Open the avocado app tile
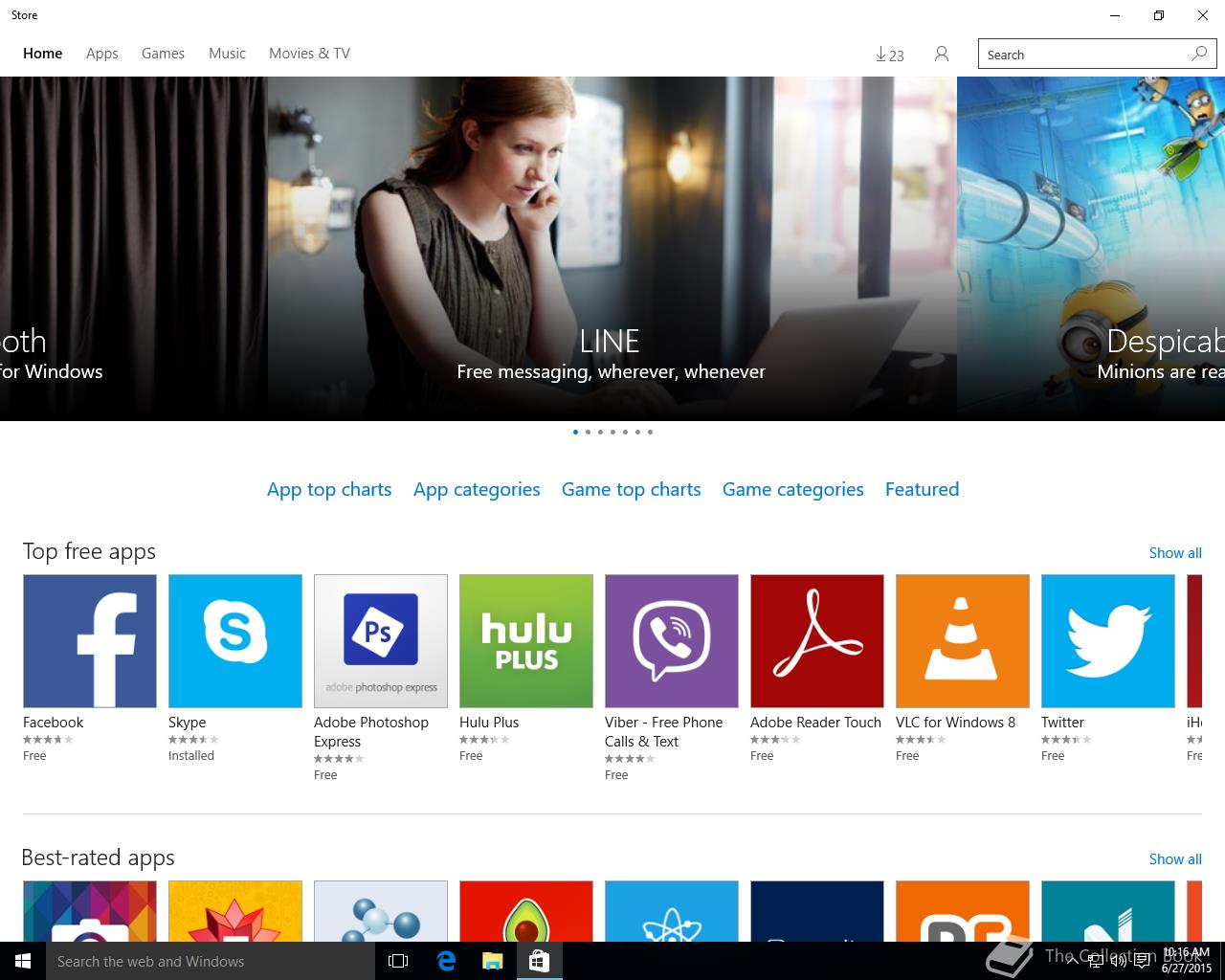The height and width of the screenshot is (980, 1225). [x=526, y=911]
